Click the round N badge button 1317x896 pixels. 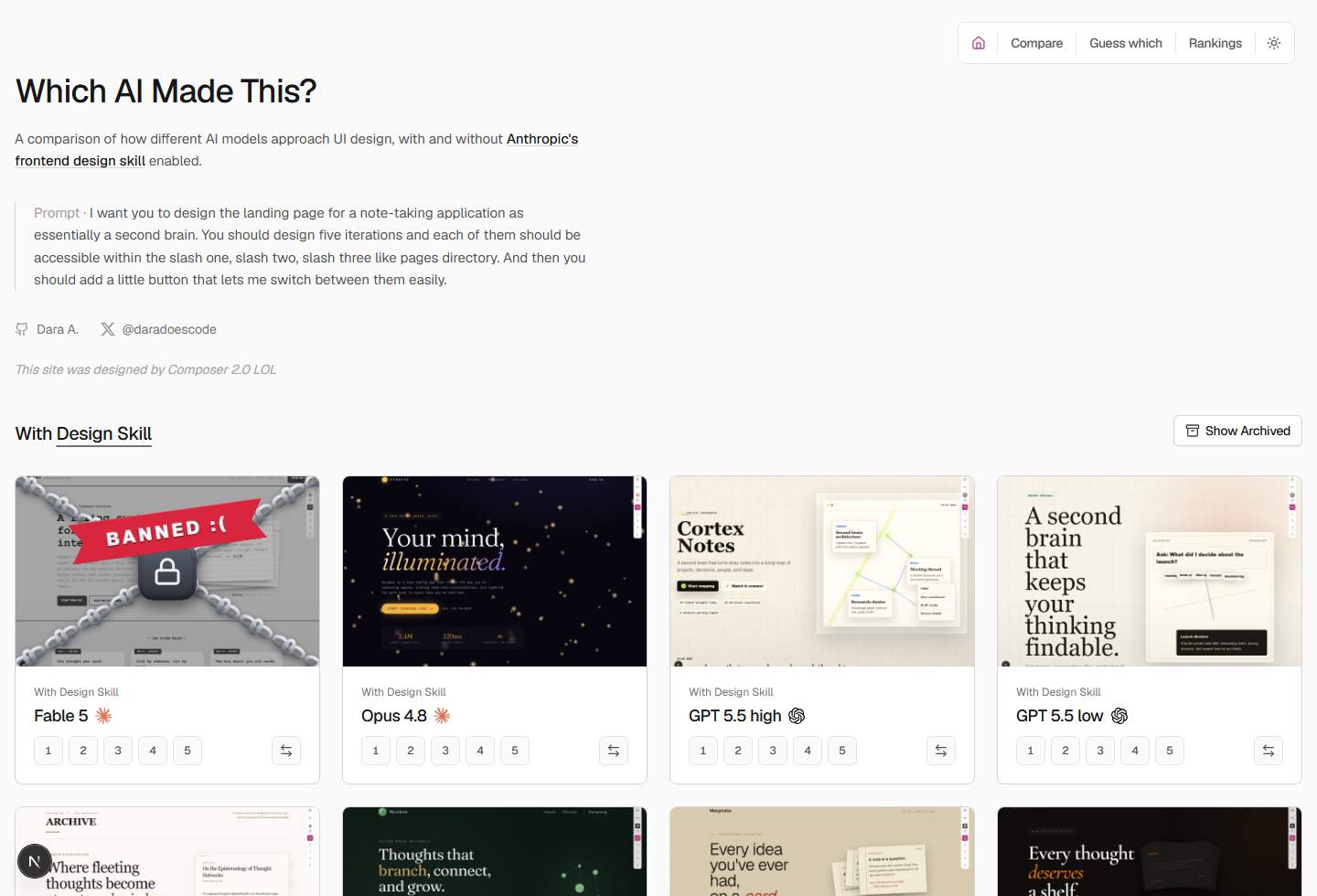point(34,861)
